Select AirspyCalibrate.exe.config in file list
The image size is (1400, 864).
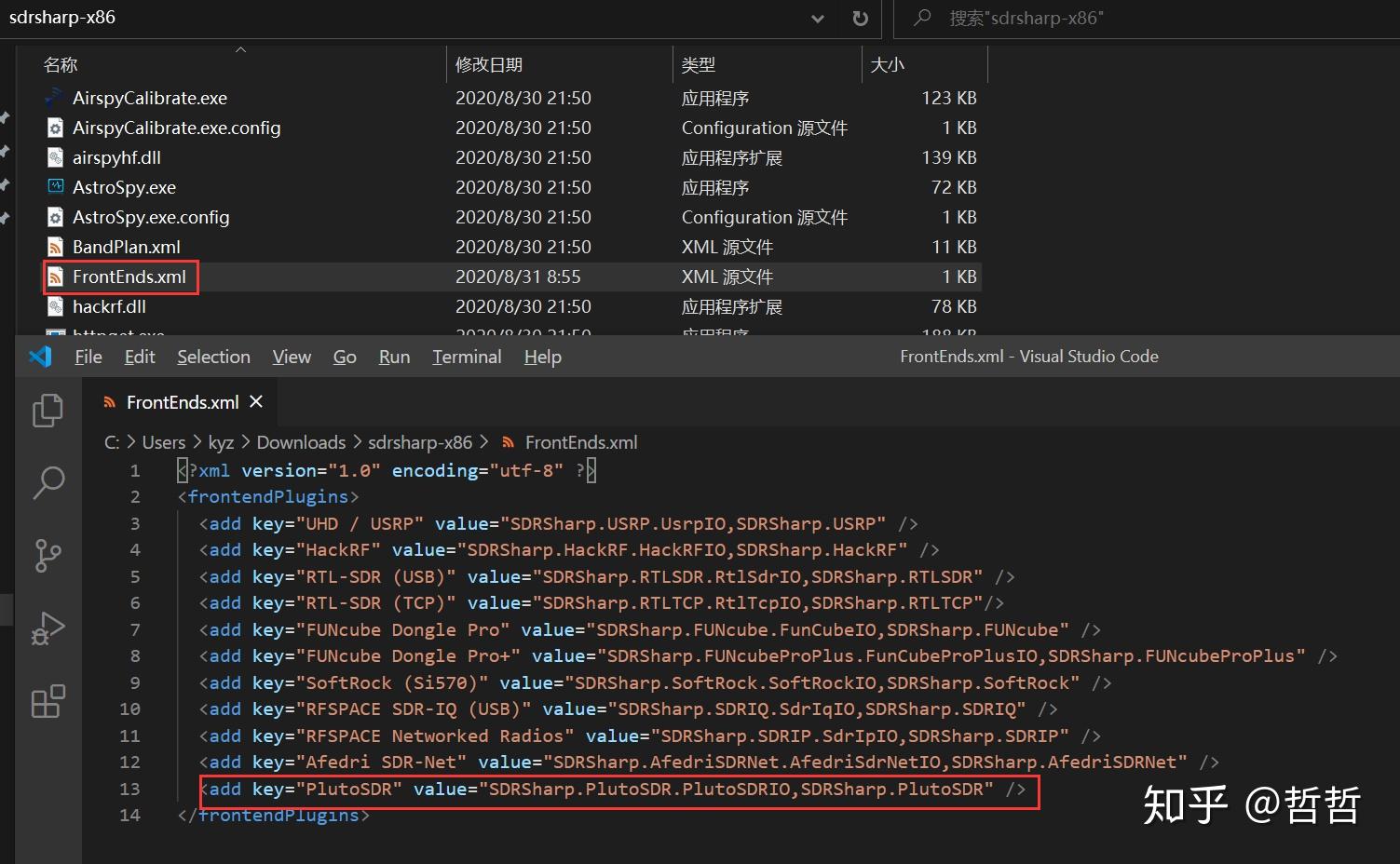point(176,128)
